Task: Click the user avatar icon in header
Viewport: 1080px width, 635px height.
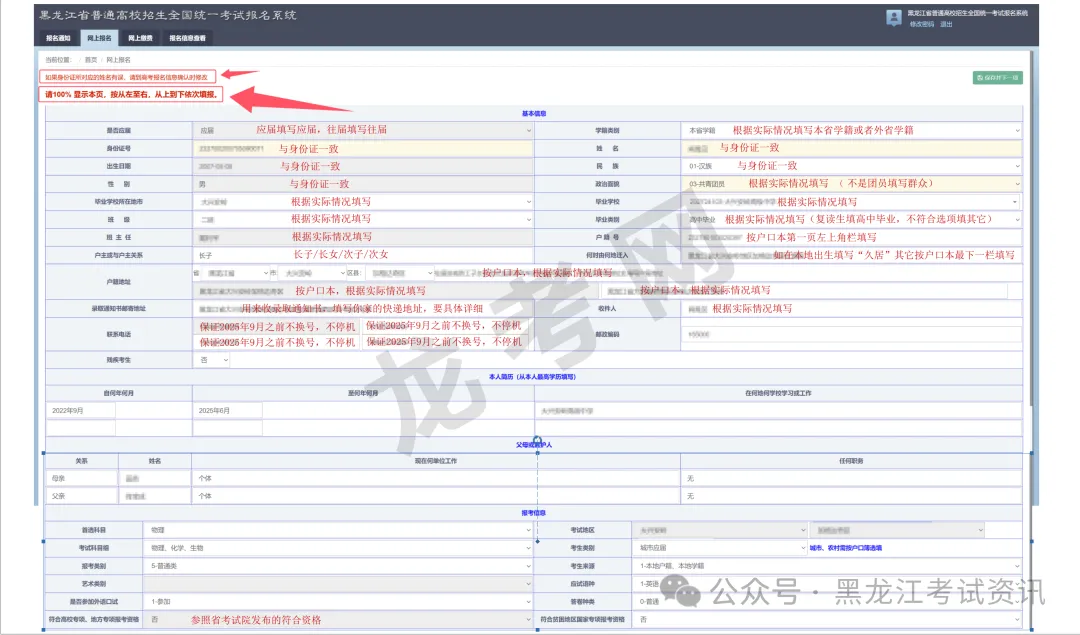Action: pyautogui.click(x=894, y=17)
